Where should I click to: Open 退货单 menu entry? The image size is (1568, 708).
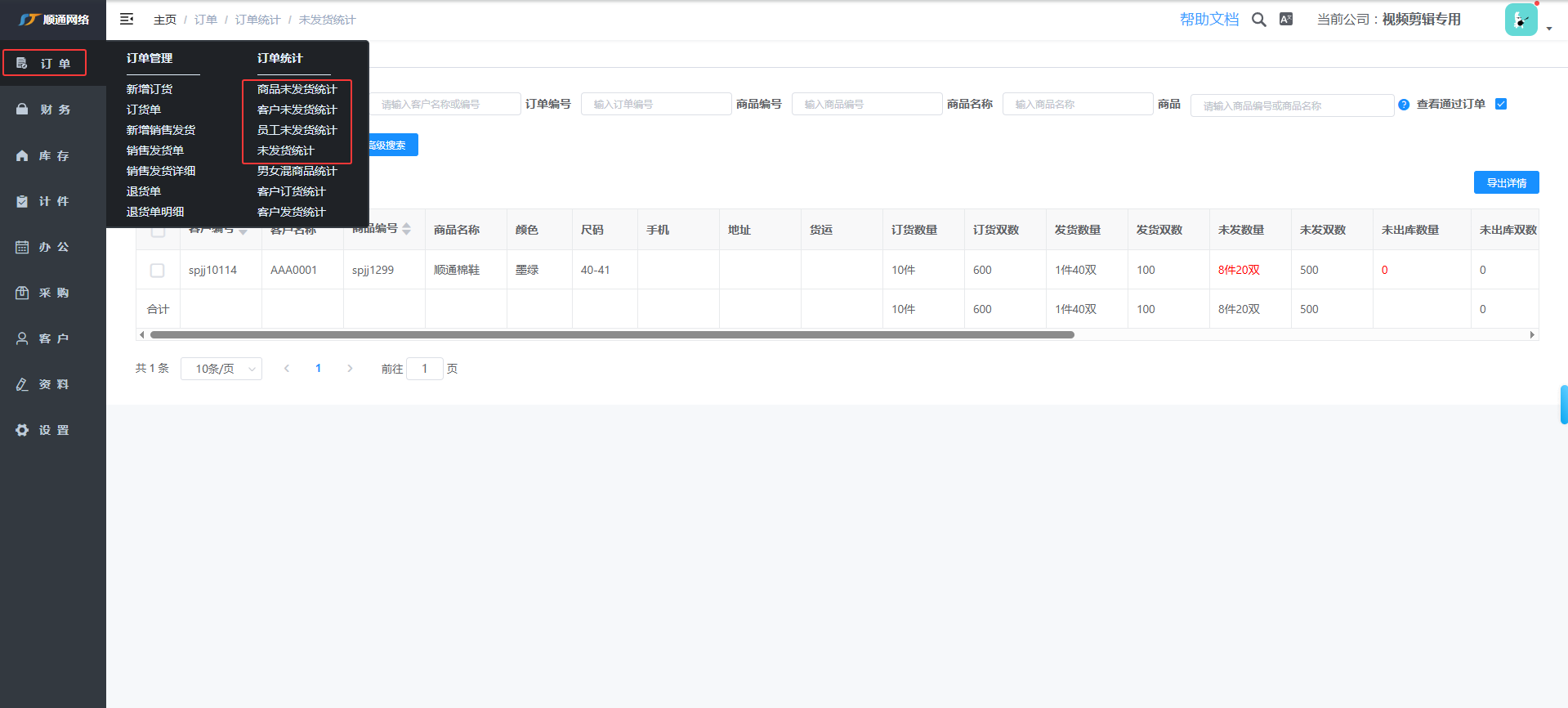click(x=144, y=191)
